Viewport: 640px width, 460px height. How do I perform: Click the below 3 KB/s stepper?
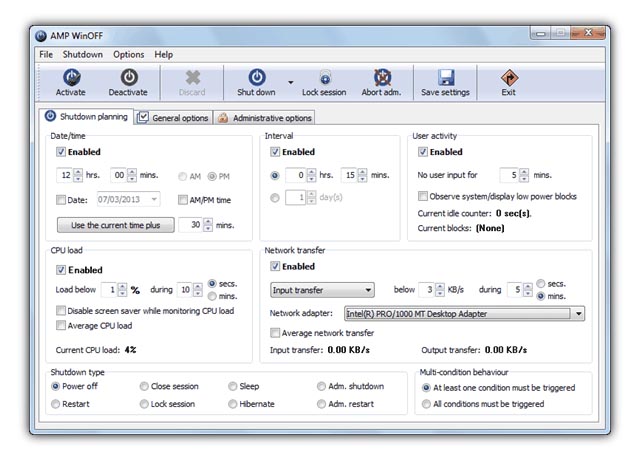point(440,290)
